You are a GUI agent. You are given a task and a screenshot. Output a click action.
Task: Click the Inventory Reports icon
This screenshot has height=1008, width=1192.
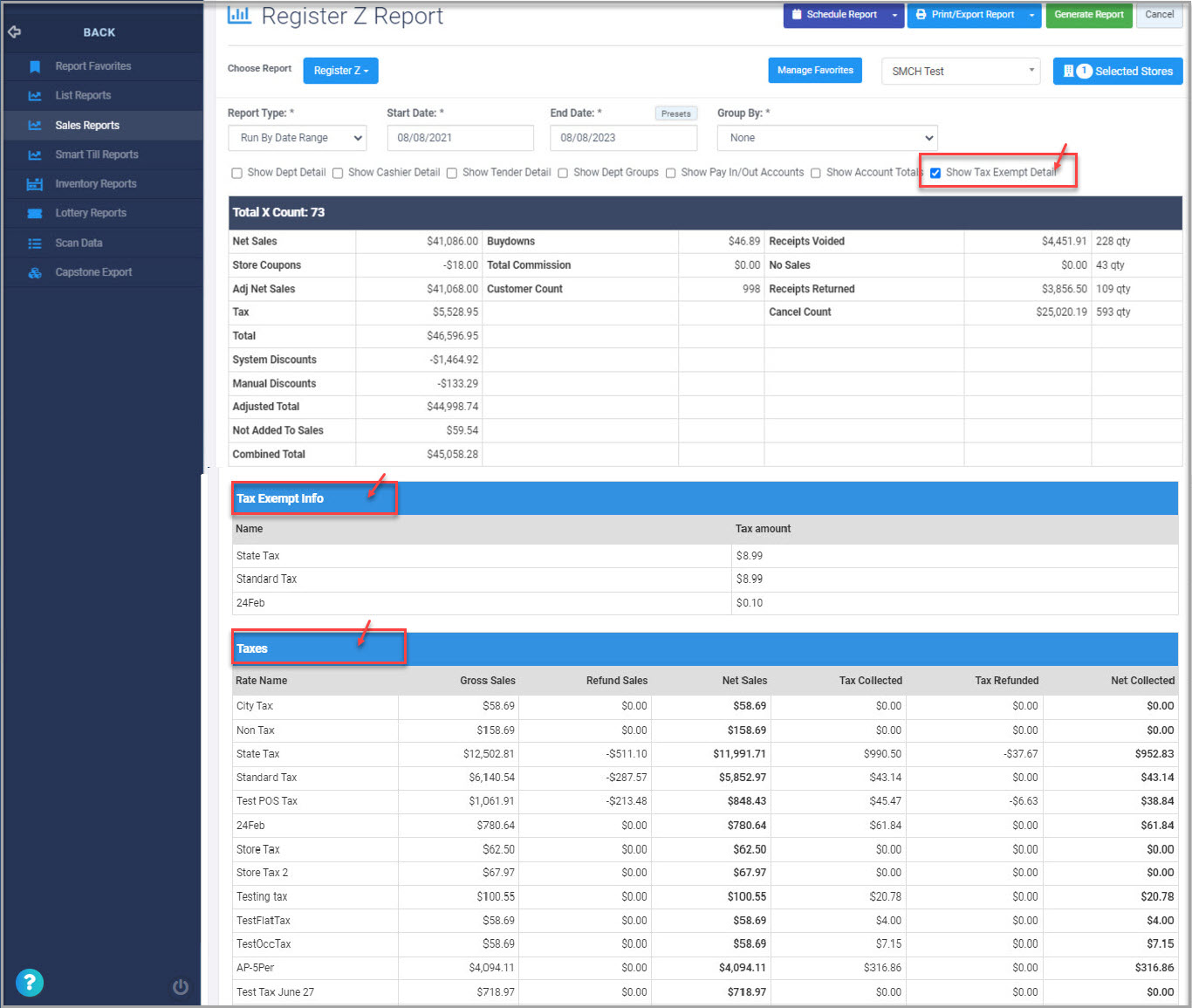point(35,184)
